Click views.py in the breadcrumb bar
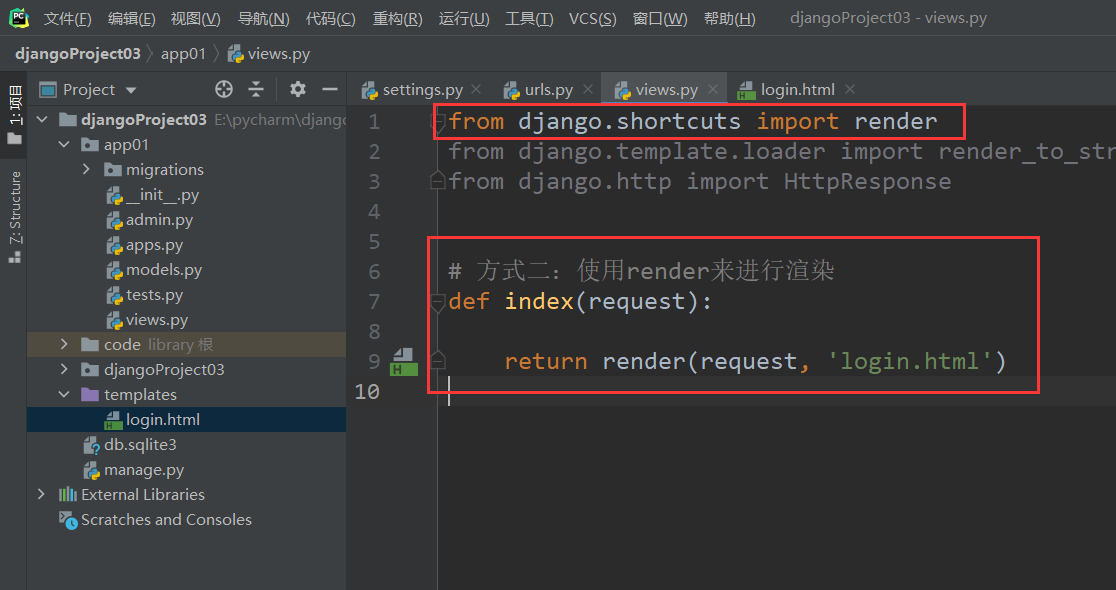 coord(268,54)
